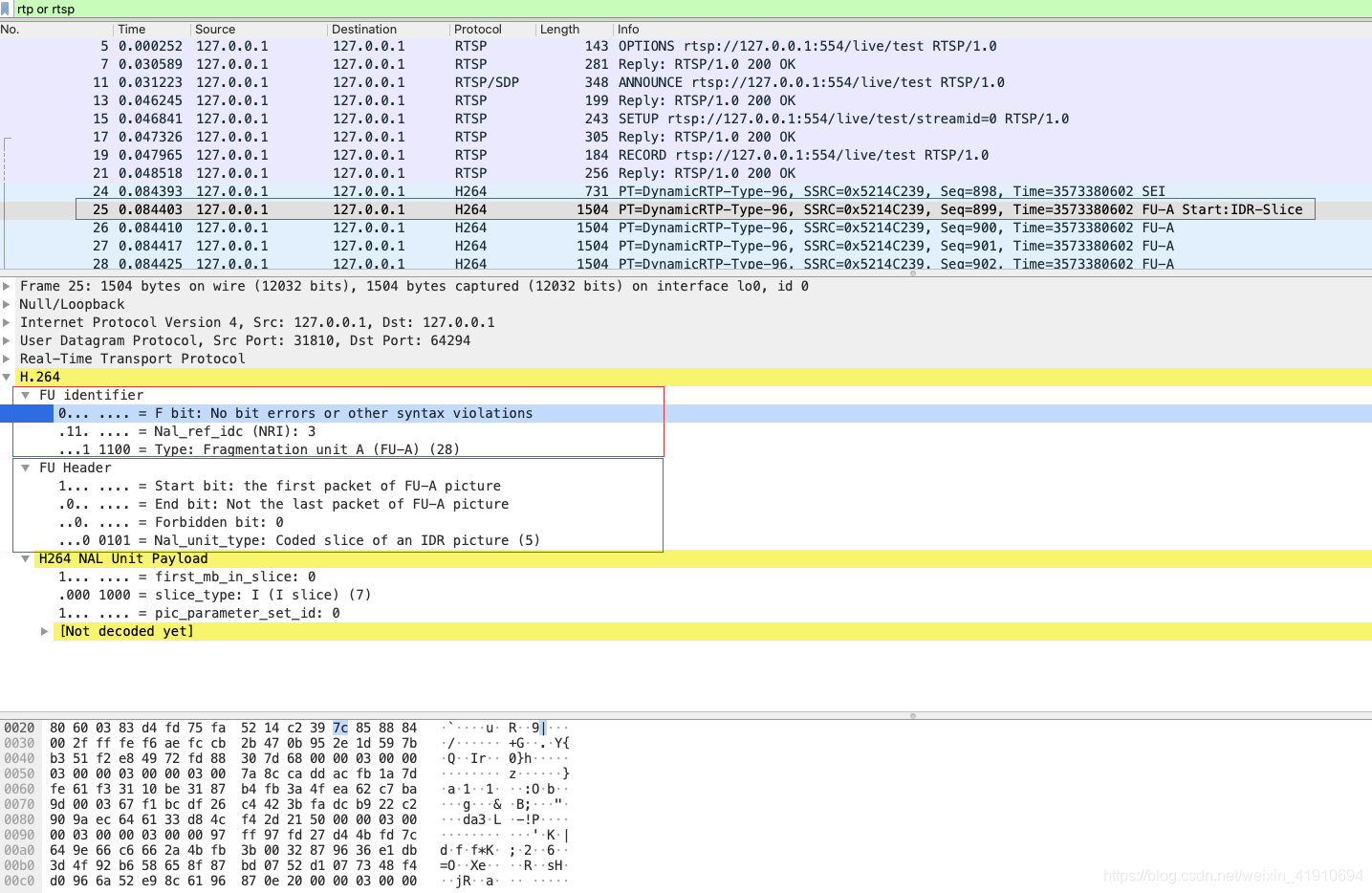Viewport: 1372px width, 893px height.
Task: Collapse the H264 NAL Unit Payload subtree
Action: click(x=26, y=558)
